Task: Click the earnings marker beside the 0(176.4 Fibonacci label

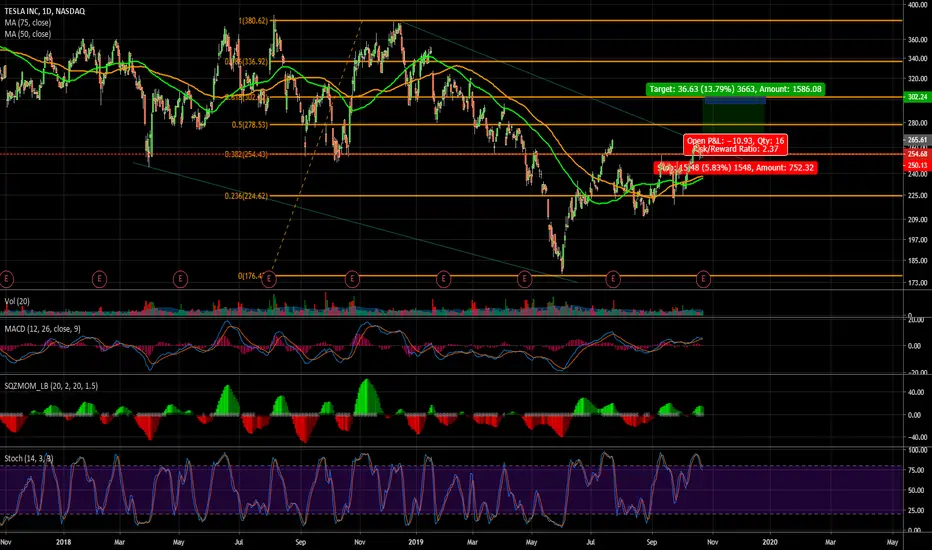Action: [269, 278]
